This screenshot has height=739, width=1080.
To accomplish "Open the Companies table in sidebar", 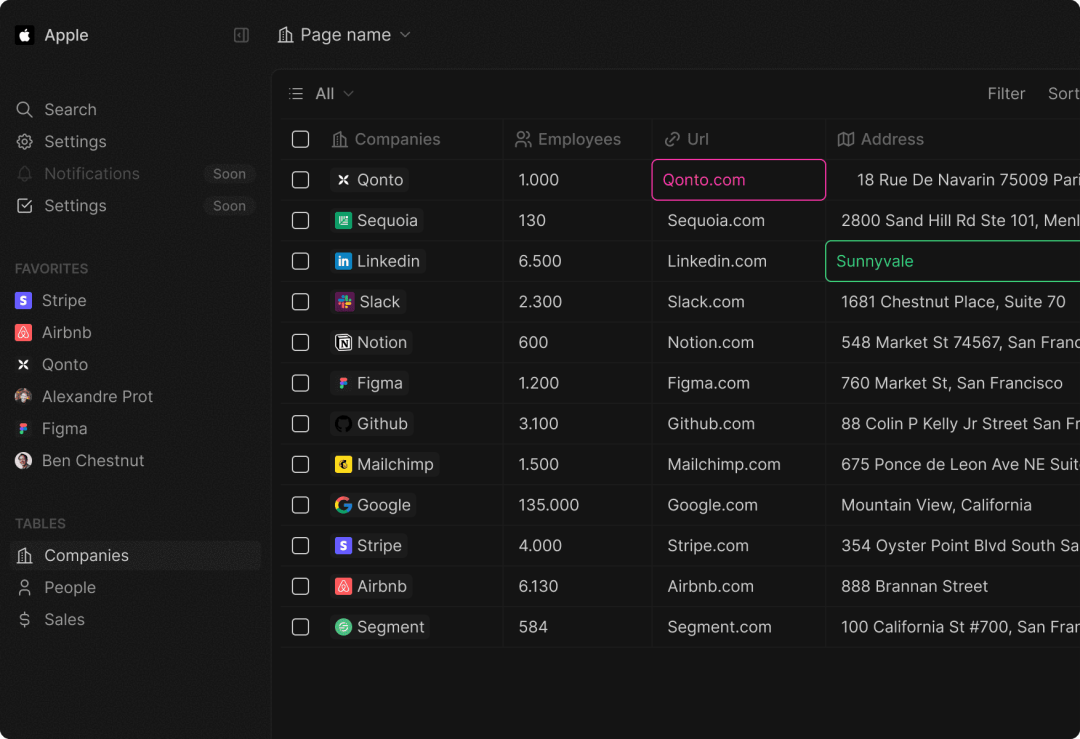I will click(135, 556).
